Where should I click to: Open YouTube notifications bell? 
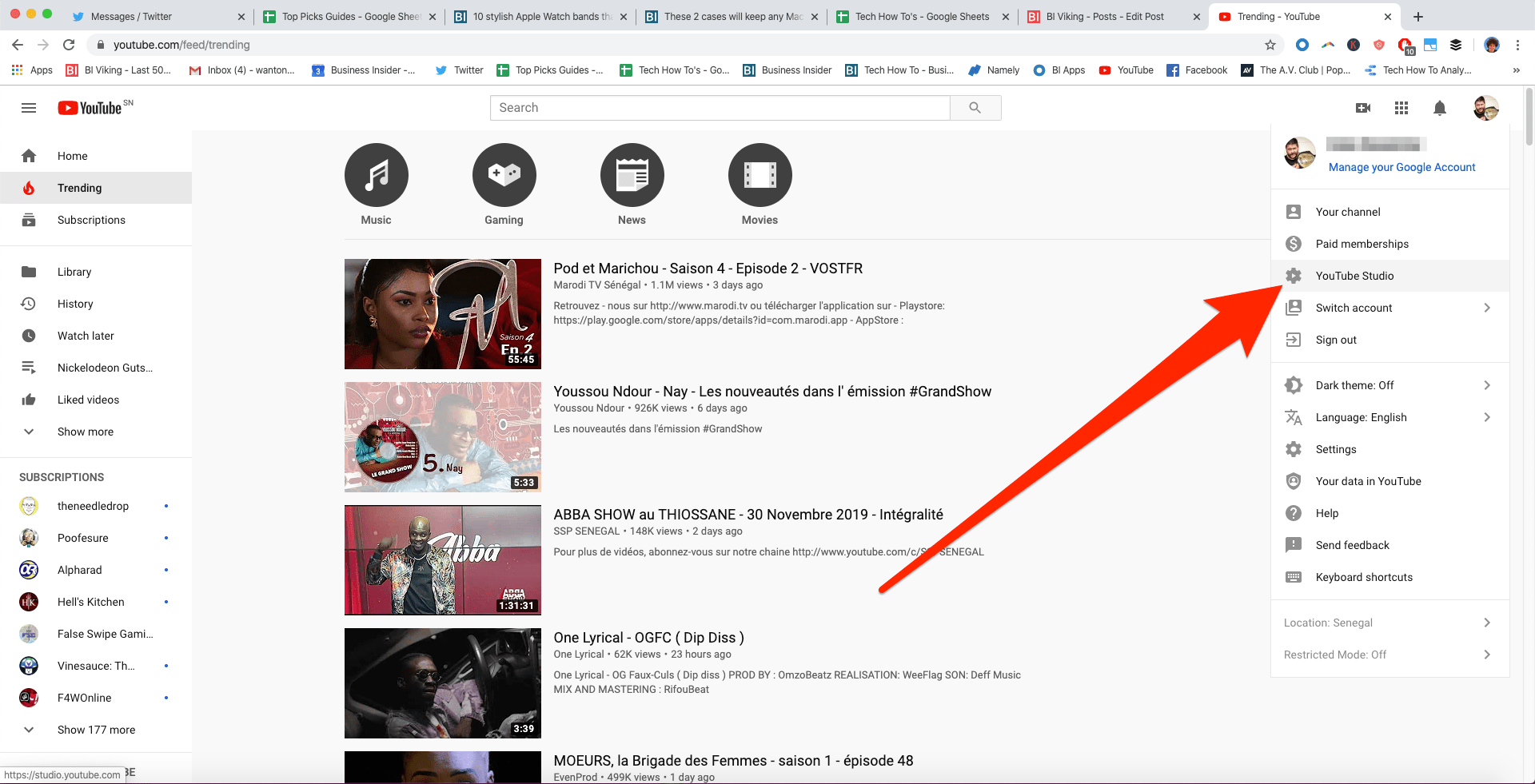click(x=1440, y=108)
